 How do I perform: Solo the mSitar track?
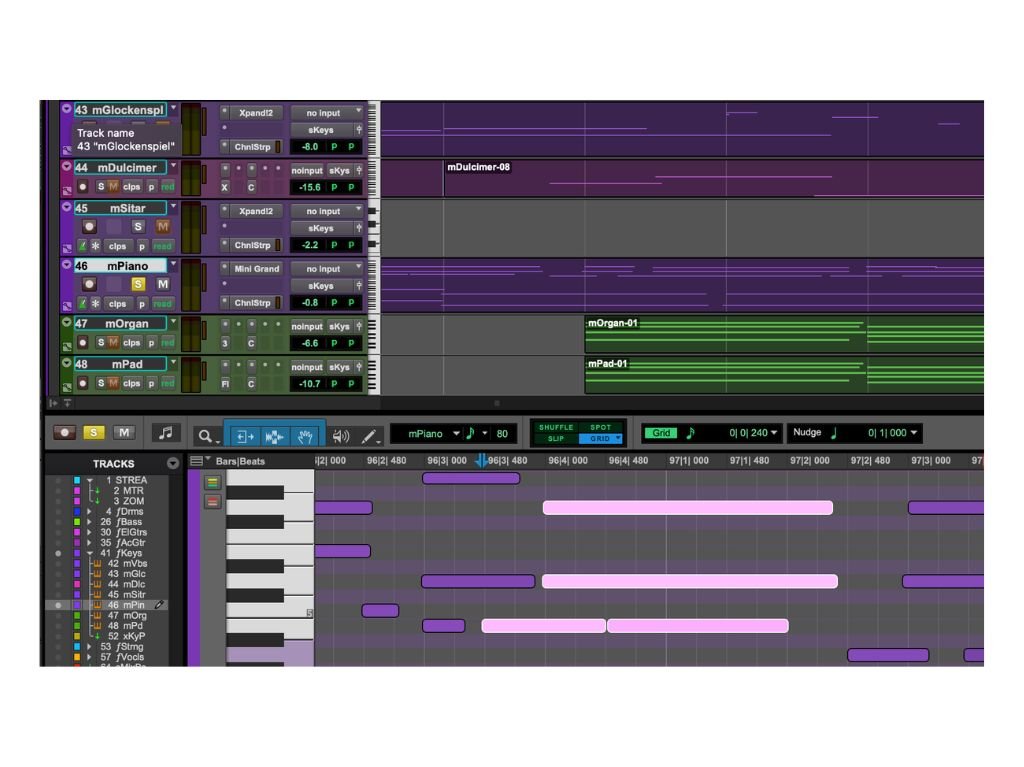click(138, 227)
